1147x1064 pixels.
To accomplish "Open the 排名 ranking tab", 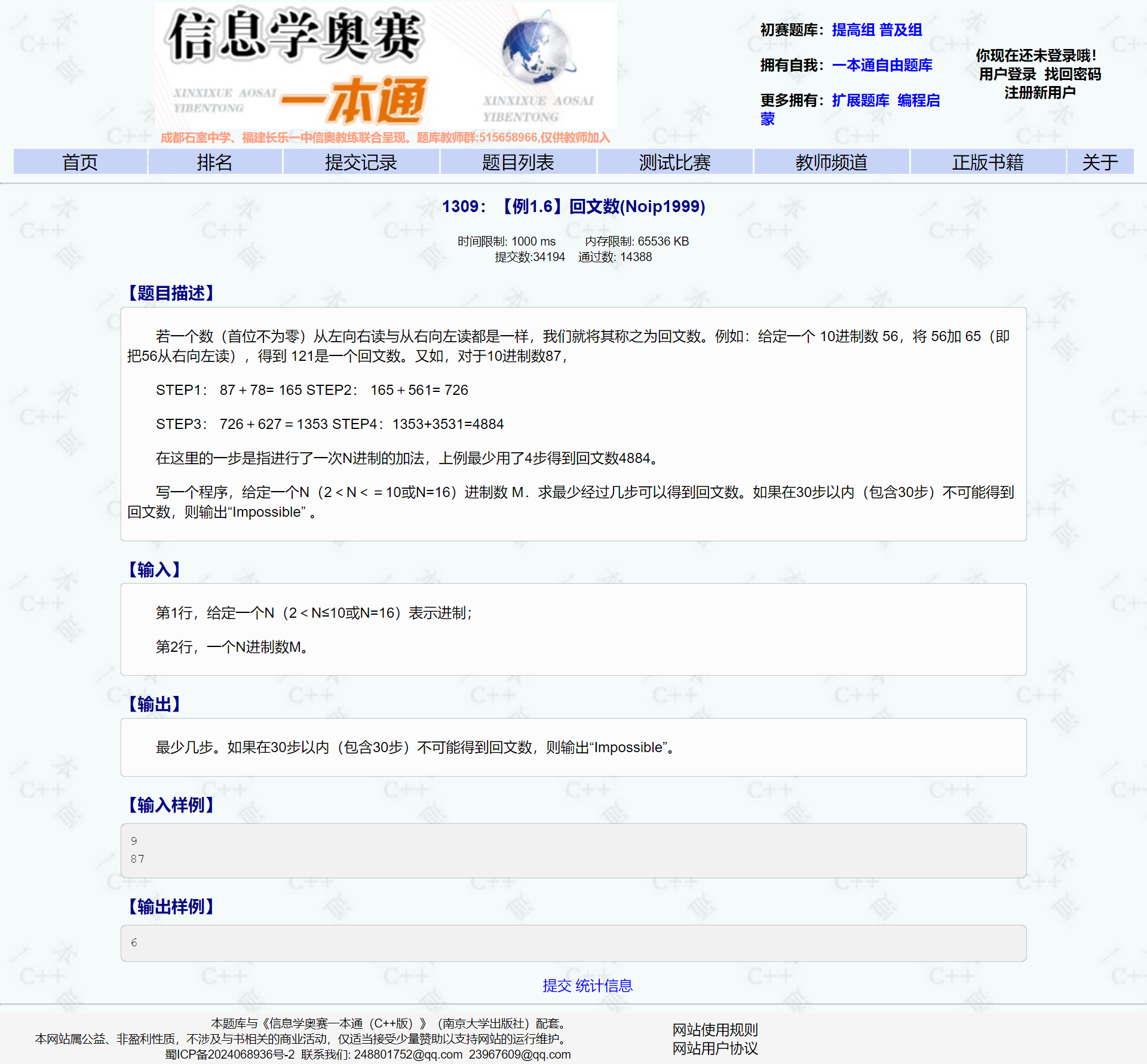I will pyautogui.click(x=214, y=162).
